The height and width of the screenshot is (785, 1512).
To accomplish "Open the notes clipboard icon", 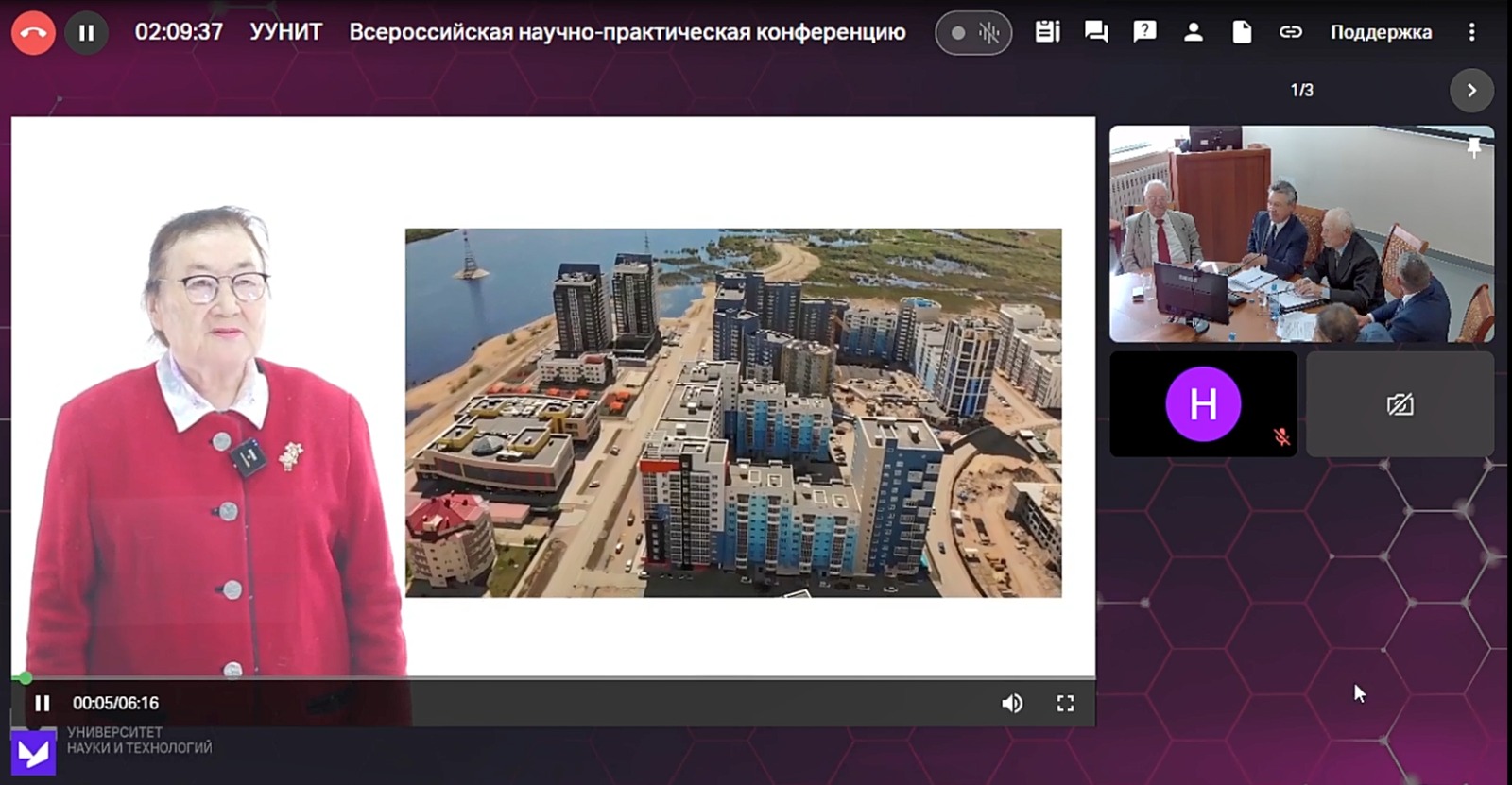I will 1047,32.
